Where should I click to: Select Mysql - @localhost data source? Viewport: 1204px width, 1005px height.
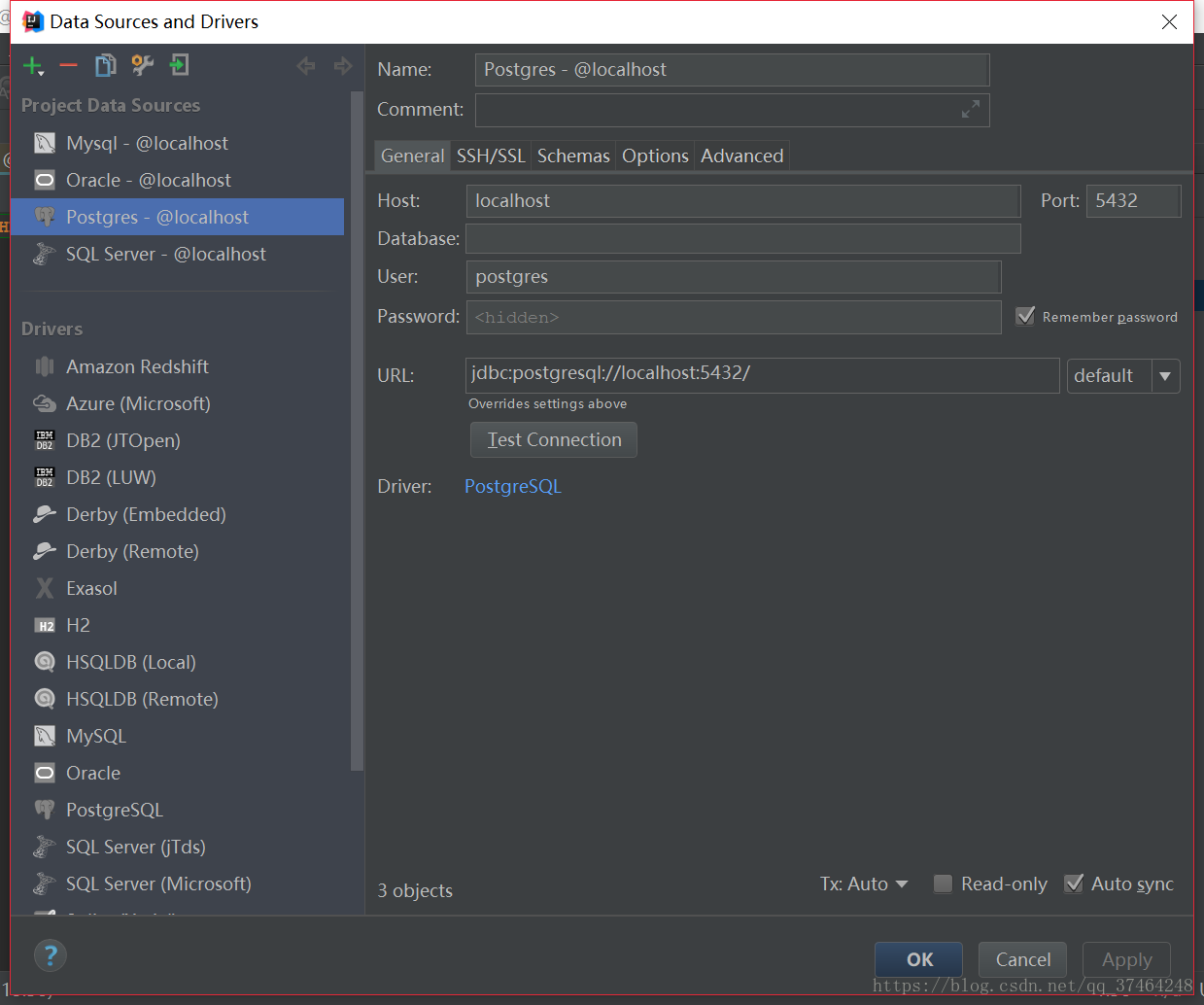[177, 143]
